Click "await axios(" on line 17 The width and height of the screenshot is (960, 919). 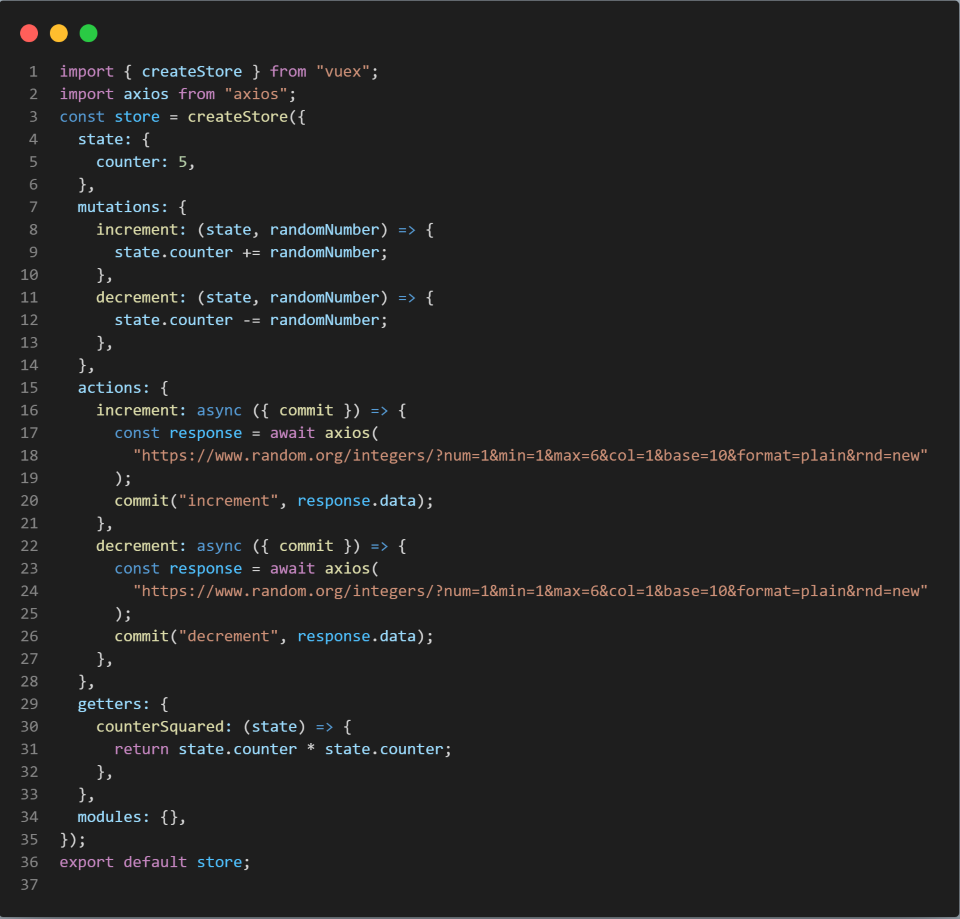(x=324, y=433)
